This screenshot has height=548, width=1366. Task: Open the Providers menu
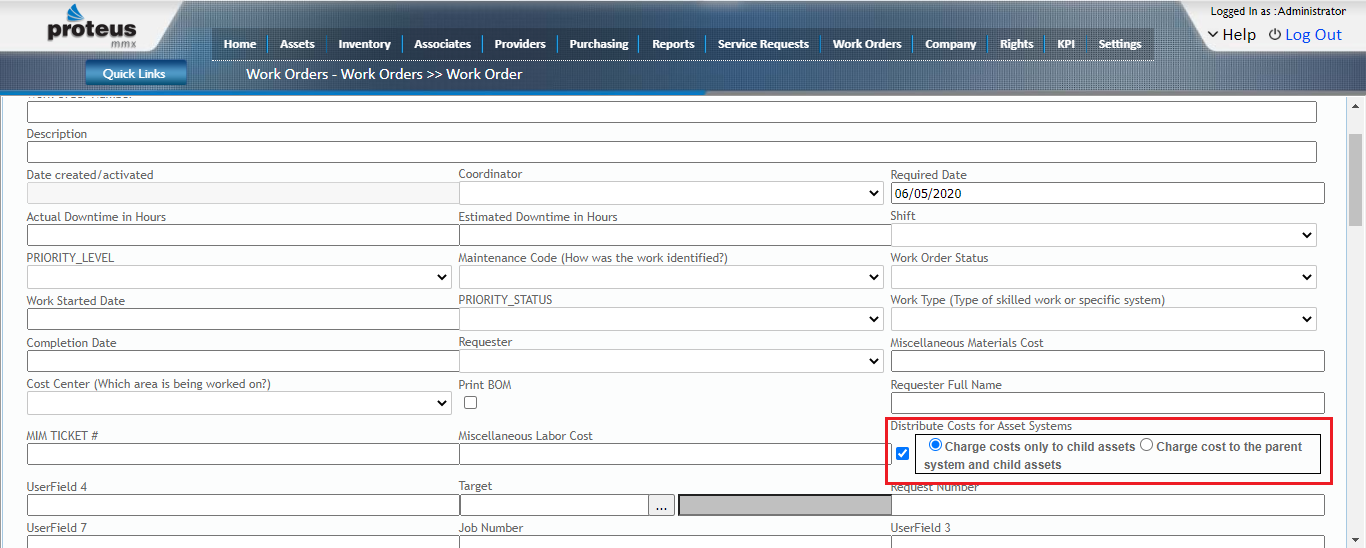pos(520,44)
